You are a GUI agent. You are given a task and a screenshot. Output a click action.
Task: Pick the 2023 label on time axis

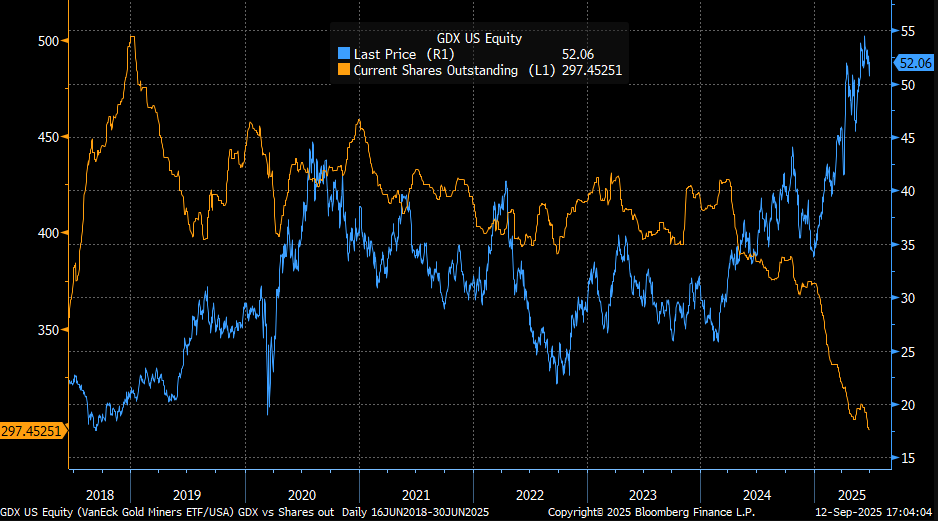[x=643, y=495]
